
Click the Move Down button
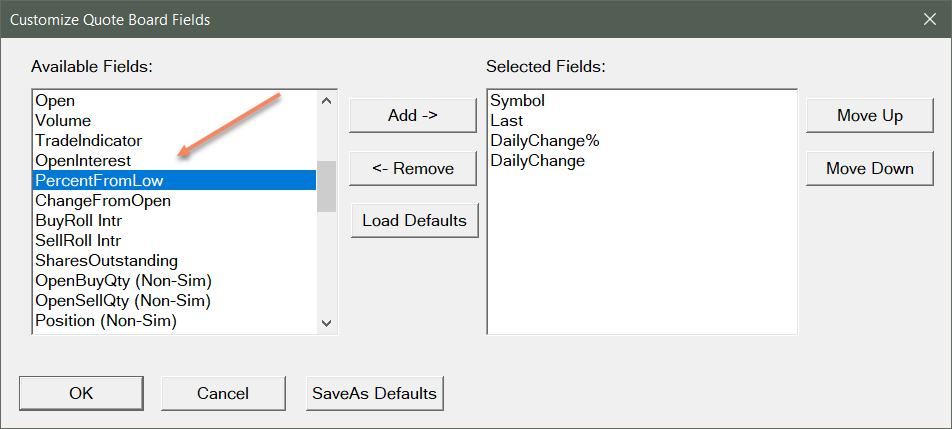tap(869, 169)
